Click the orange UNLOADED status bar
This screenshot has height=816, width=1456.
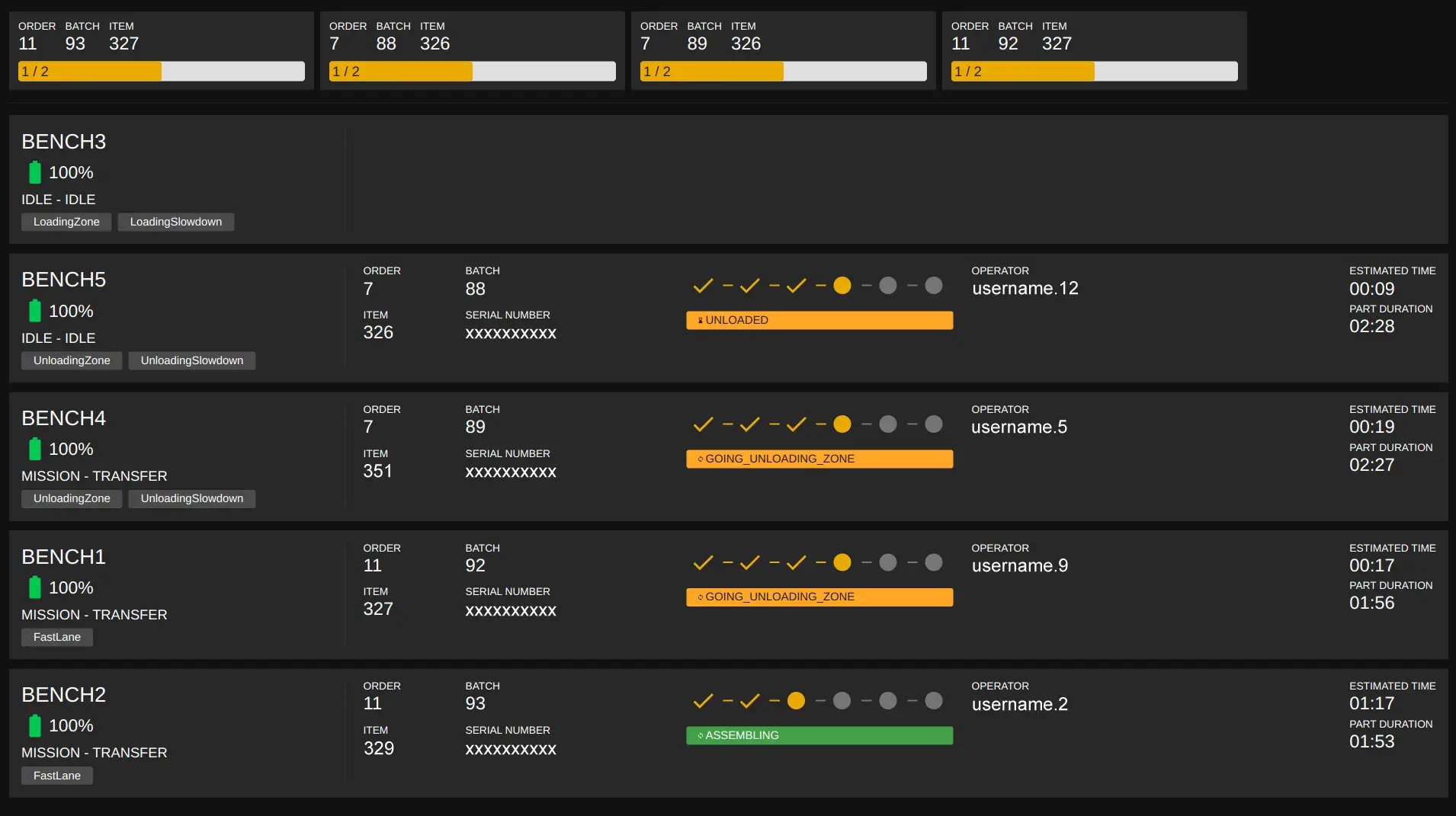819,321
